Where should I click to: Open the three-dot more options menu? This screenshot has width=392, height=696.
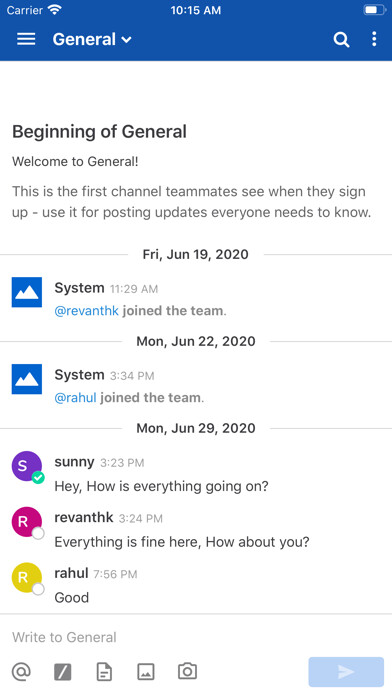click(374, 39)
